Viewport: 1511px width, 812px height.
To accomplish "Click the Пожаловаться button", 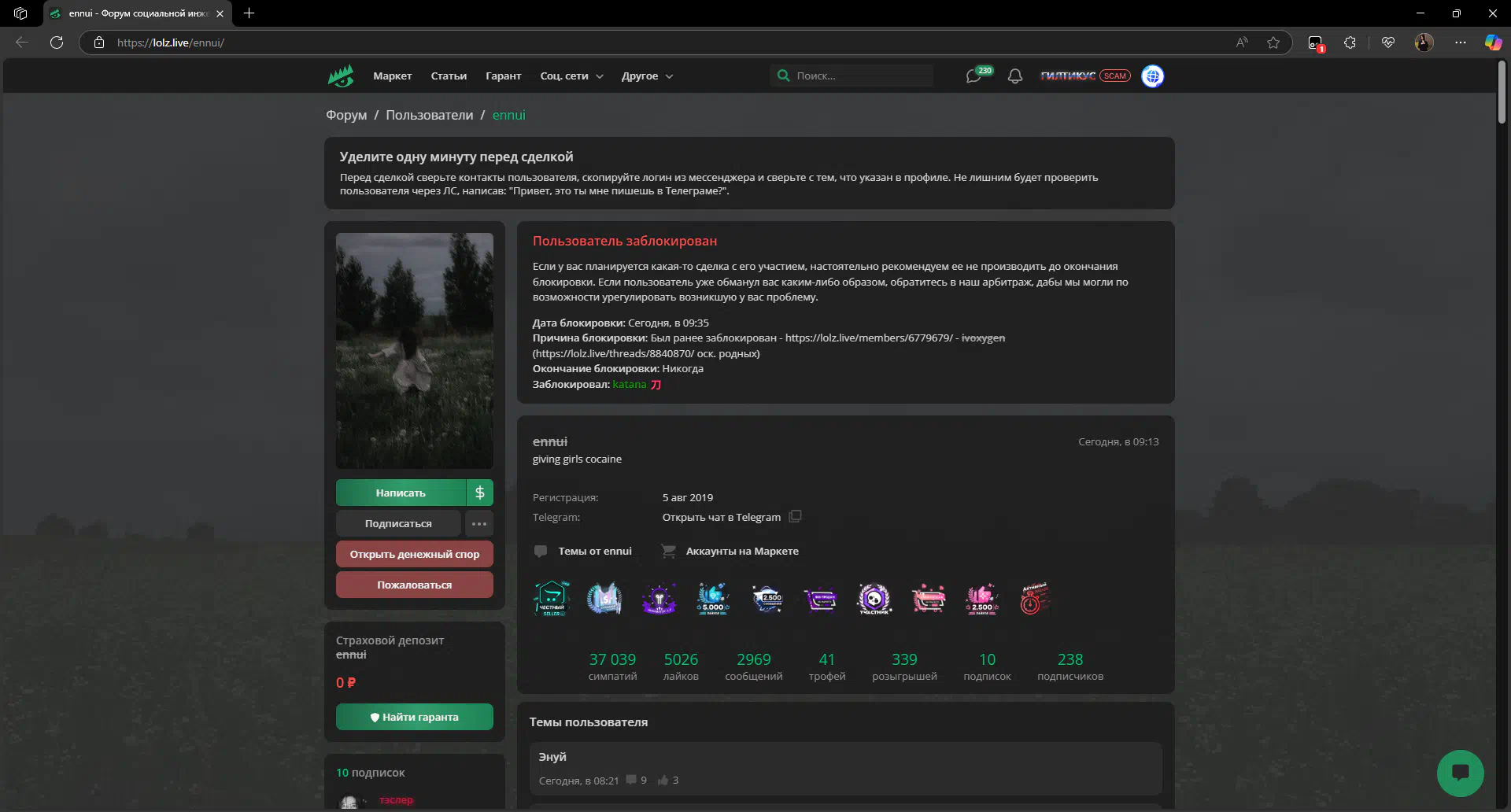I will 415,585.
